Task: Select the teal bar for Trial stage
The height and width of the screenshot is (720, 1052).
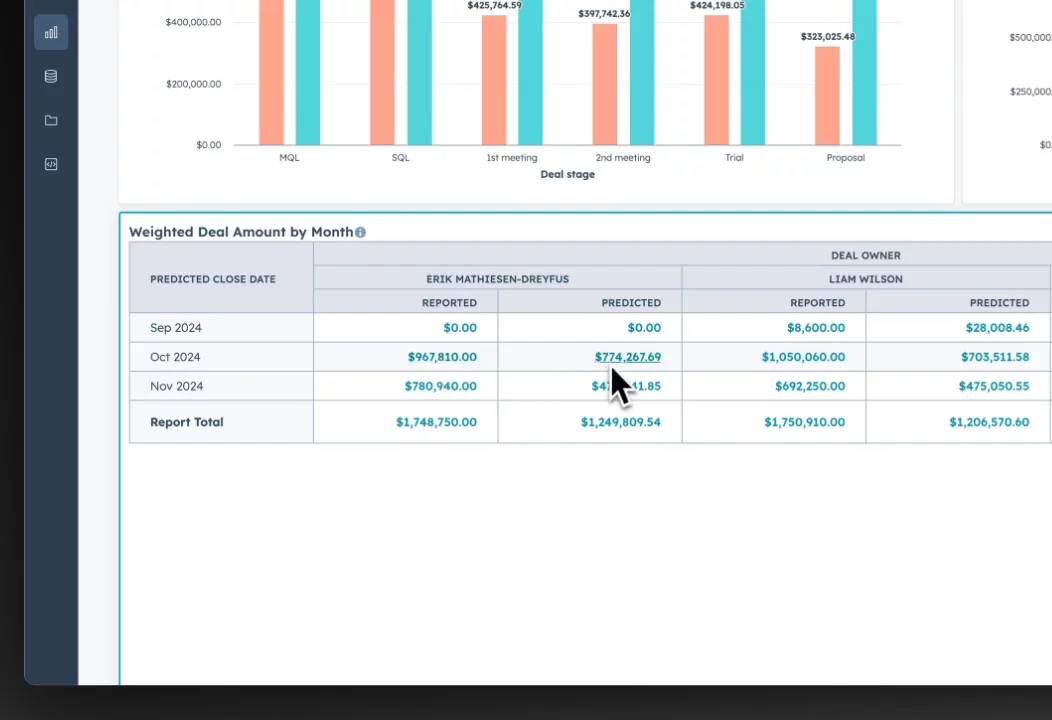Action: (x=753, y=72)
